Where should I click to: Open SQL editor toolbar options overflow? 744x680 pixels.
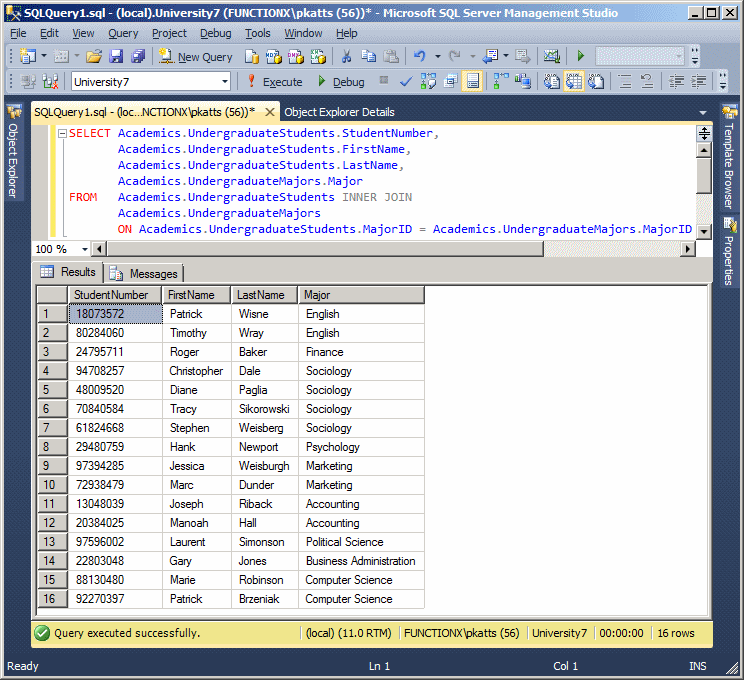[723, 82]
